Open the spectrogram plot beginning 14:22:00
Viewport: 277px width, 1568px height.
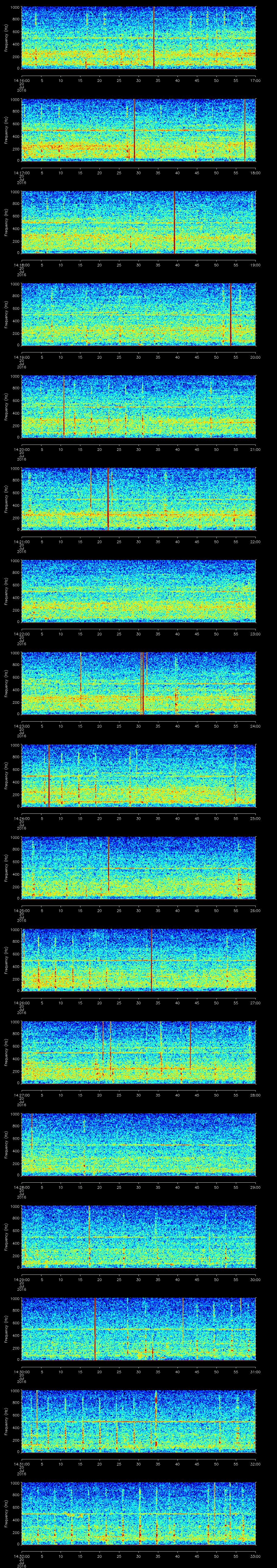pos(138,591)
